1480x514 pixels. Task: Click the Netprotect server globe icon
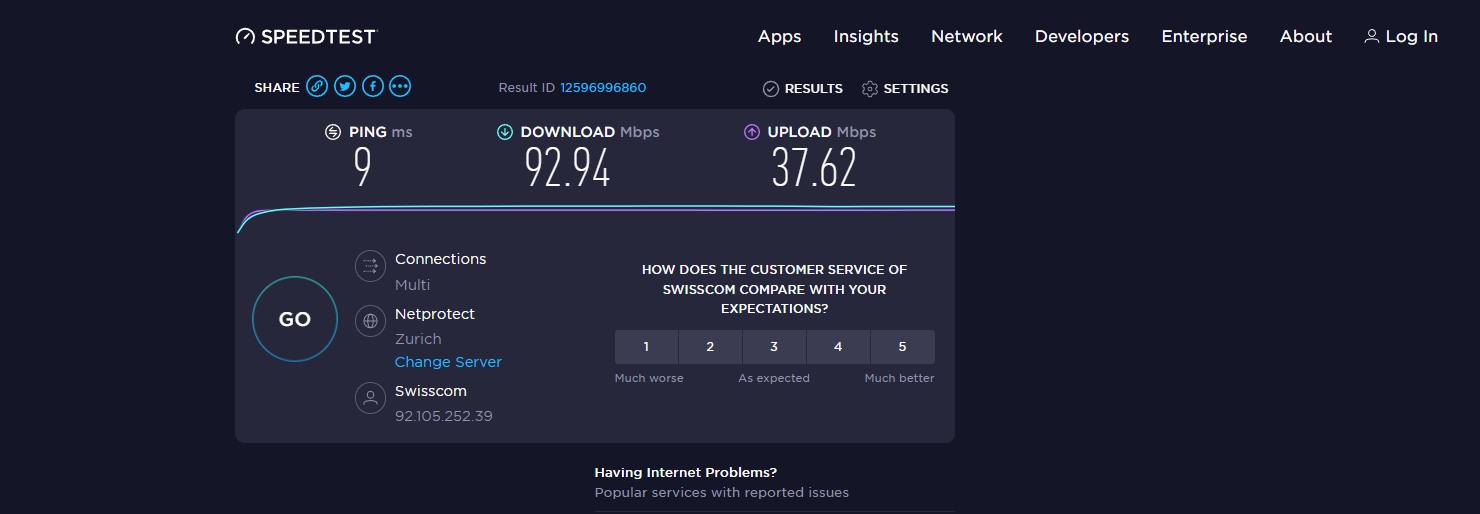click(370, 321)
